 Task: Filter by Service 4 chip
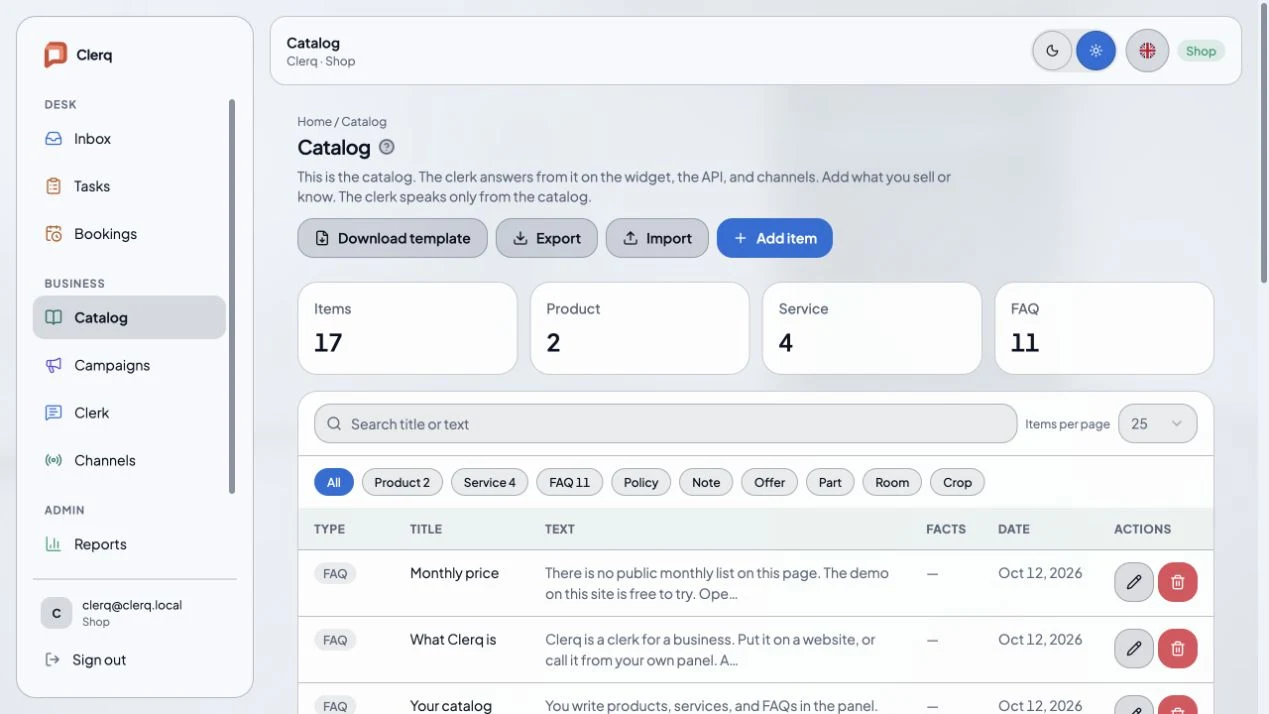click(x=490, y=482)
